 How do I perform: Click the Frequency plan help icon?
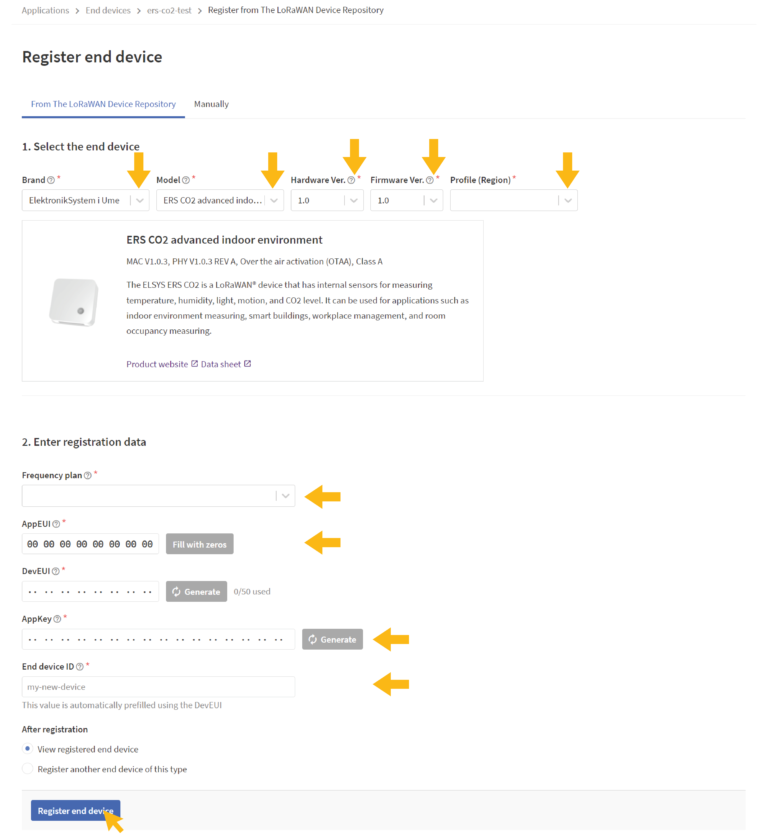(x=88, y=475)
